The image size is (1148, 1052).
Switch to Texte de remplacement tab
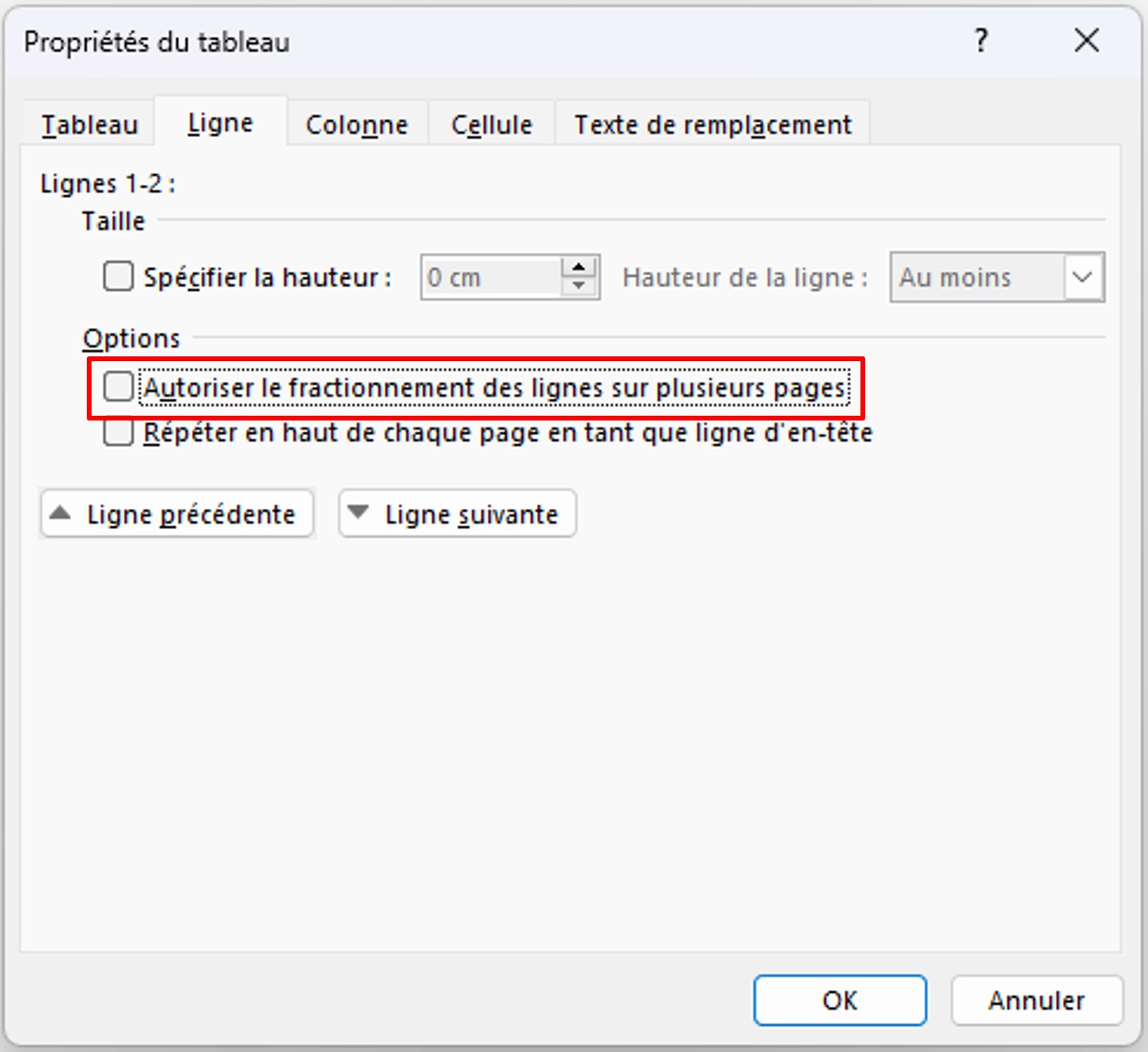coord(712,125)
